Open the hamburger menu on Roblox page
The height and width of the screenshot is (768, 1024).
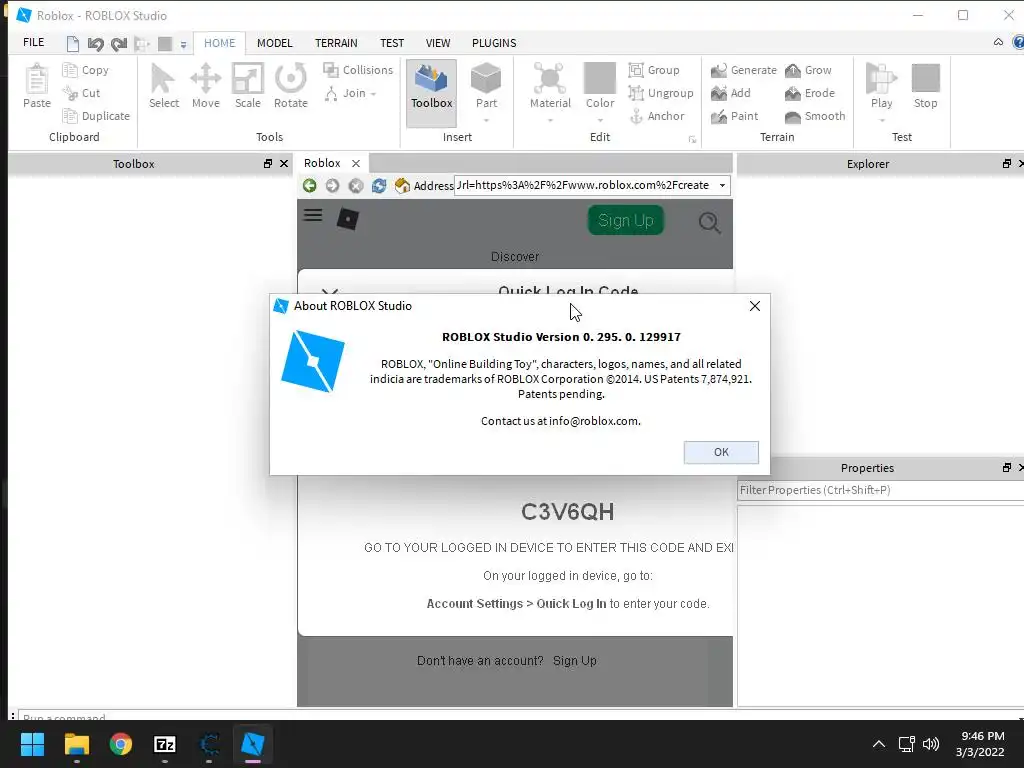click(313, 215)
